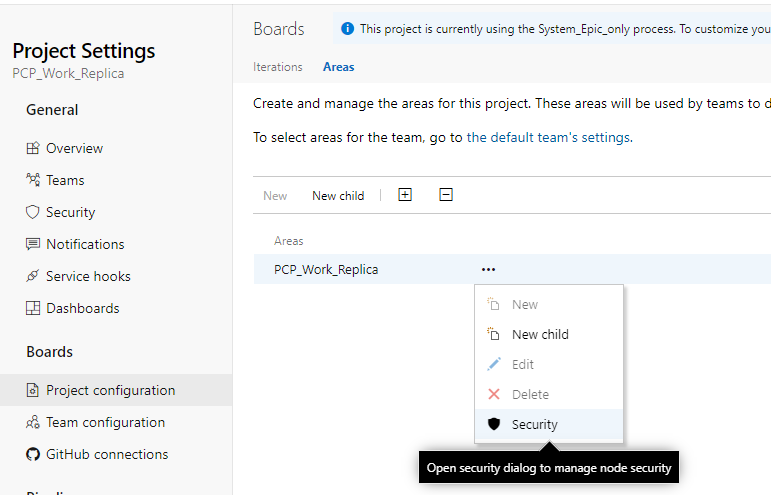
Task: Choose Edit in the context menu
Action: (549, 364)
